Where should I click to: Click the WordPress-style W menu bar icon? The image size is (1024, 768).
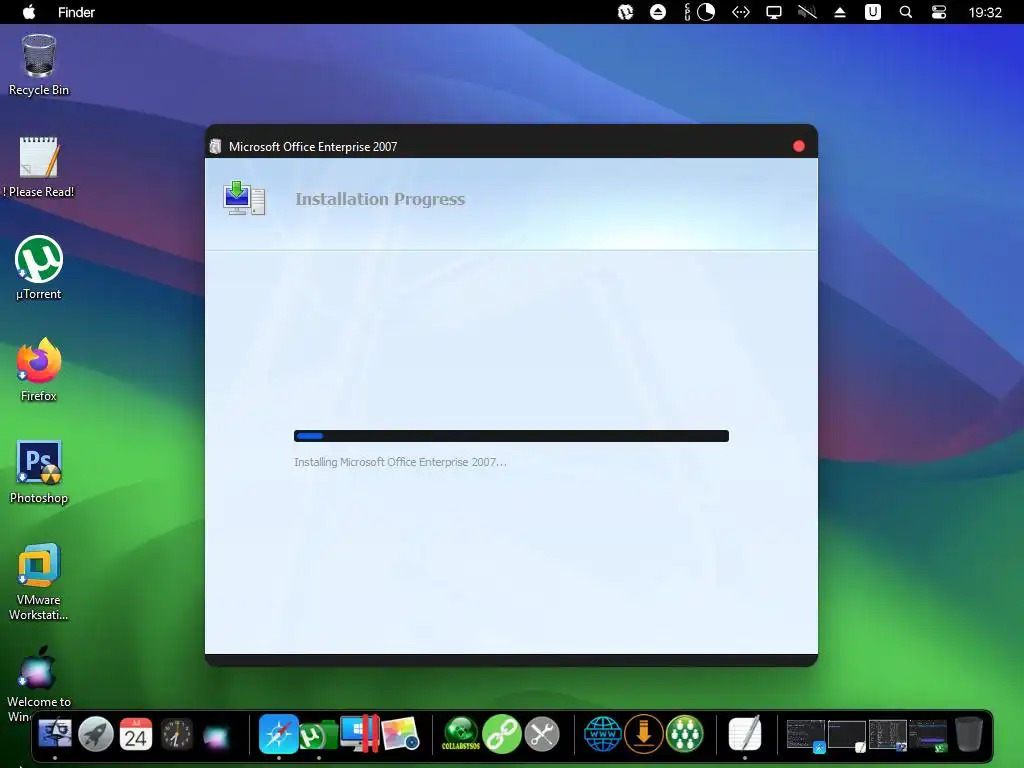pos(626,12)
